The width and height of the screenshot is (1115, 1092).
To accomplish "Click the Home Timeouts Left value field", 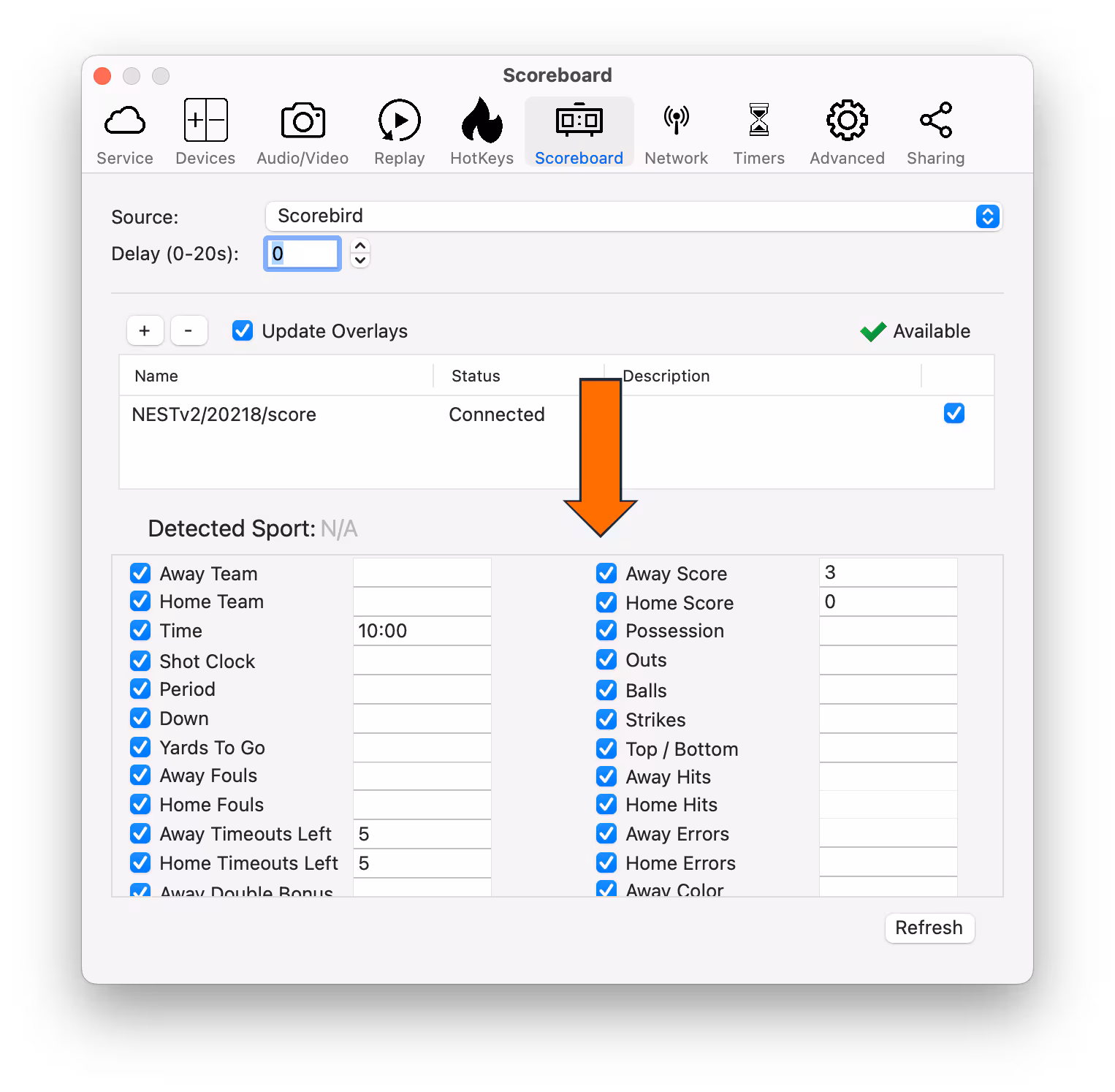I will click(422, 863).
